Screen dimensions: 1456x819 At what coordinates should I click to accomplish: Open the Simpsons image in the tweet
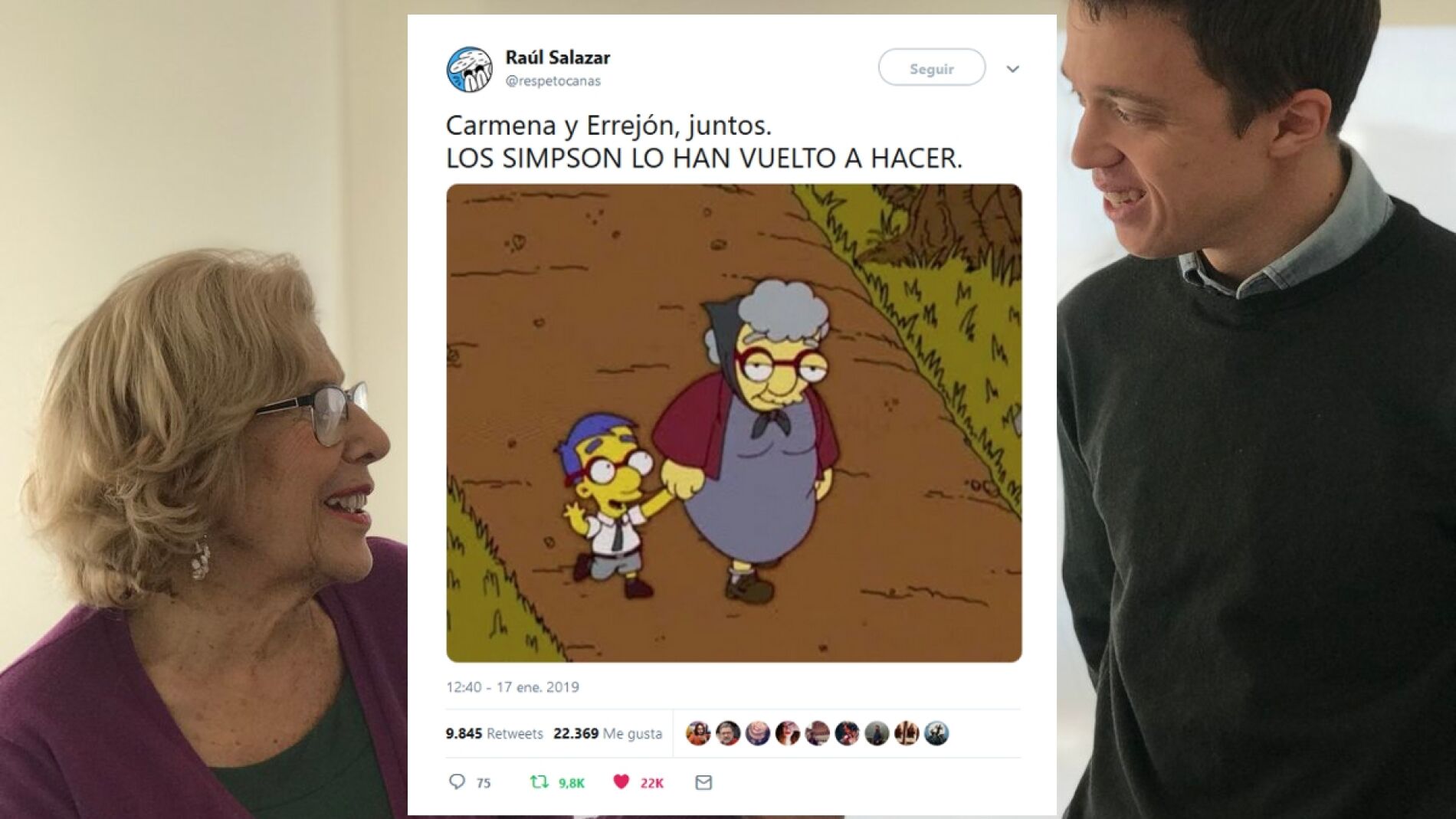click(734, 423)
